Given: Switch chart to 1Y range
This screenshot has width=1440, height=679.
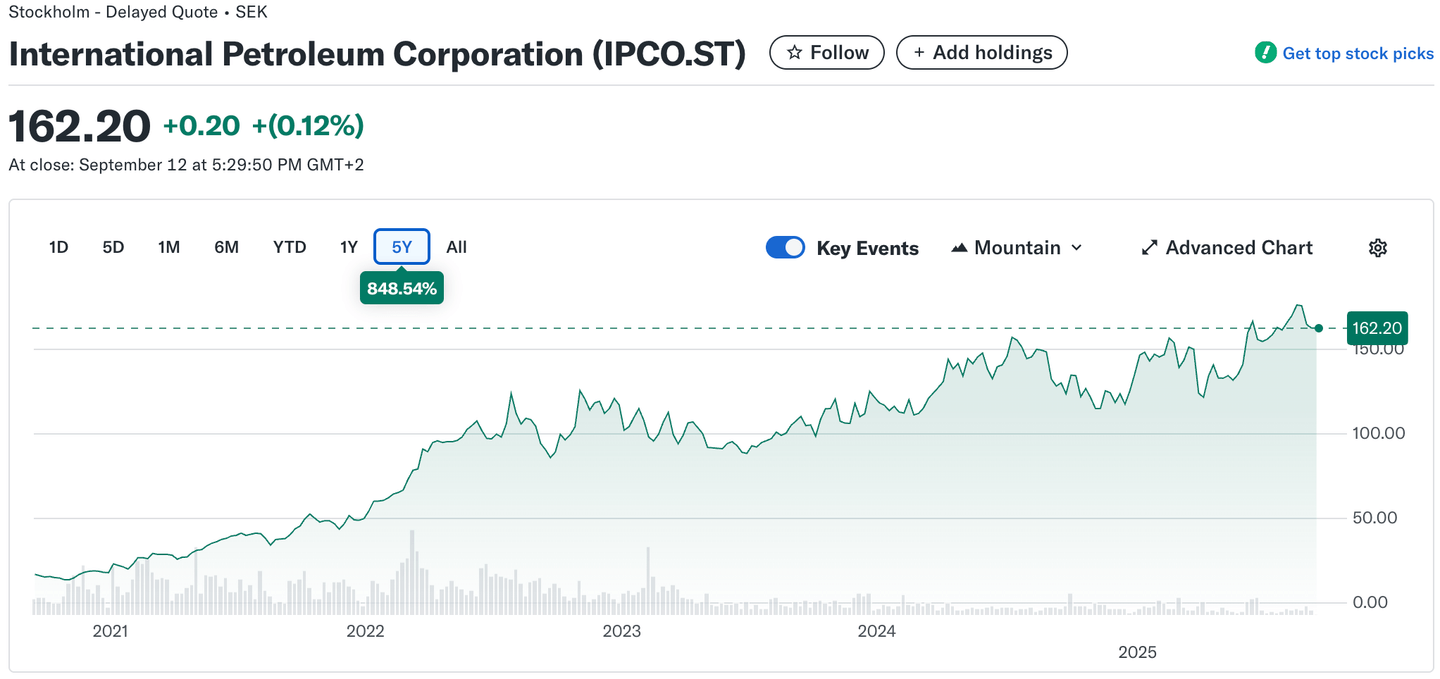Looking at the screenshot, I should [348, 247].
